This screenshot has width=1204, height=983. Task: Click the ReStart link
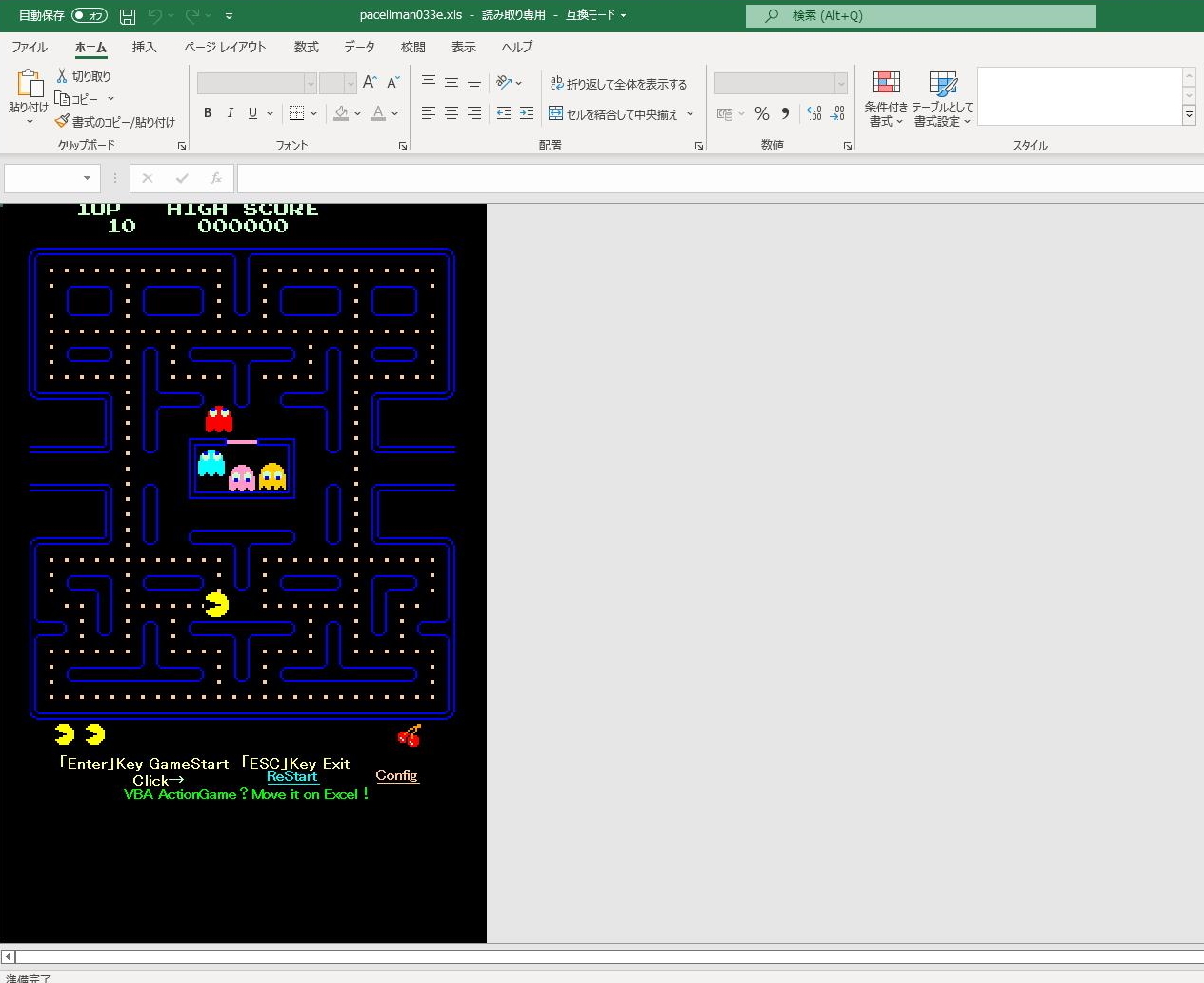click(x=291, y=777)
